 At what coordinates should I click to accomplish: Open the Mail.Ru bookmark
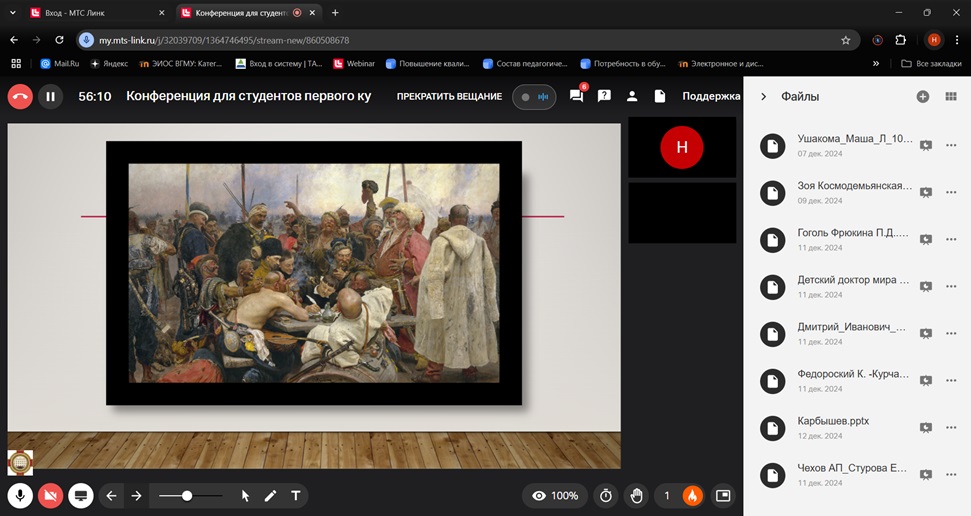(60, 63)
